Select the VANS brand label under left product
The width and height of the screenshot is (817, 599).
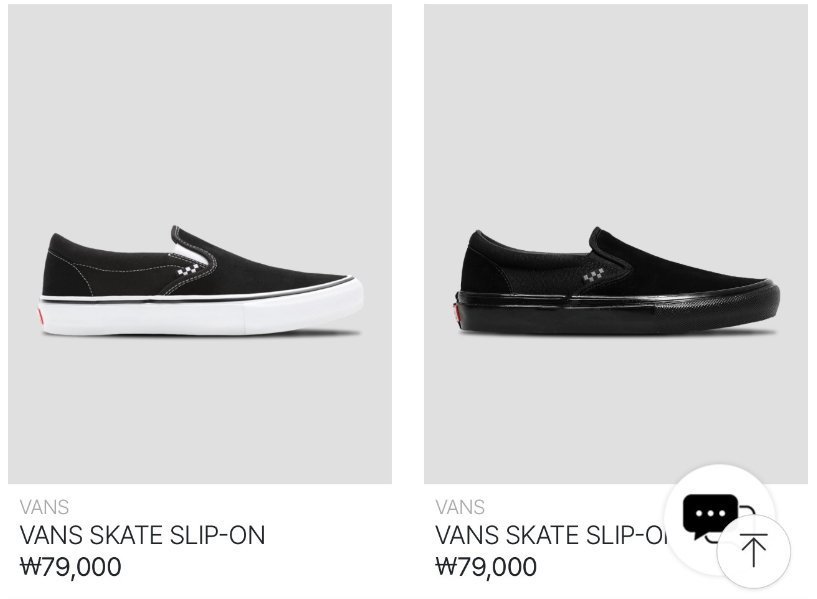click(44, 507)
